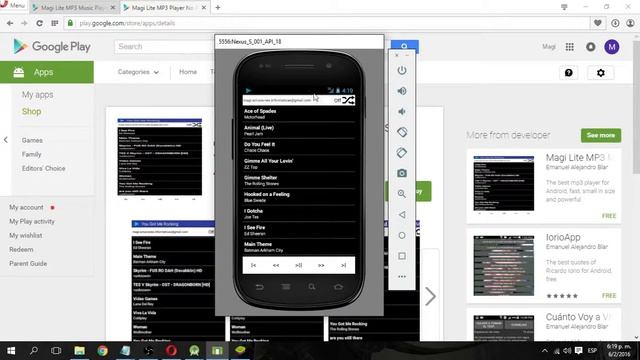Click the notifications bell icon on Google Play
Viewport: 640px width, 360px height.
tap(591, 47)
